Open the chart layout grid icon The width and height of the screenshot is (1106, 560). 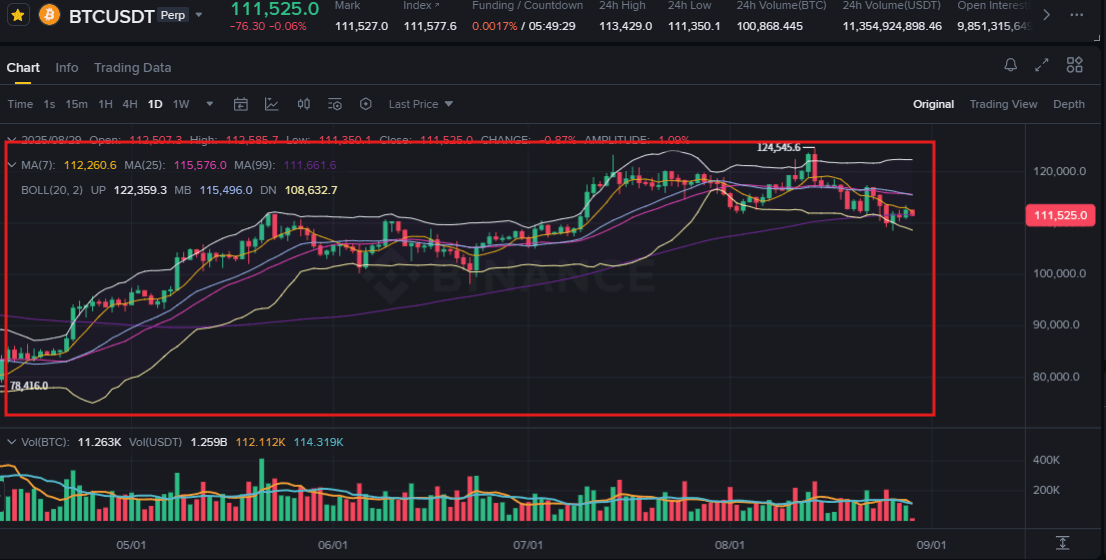click(x=1074, y=66)
